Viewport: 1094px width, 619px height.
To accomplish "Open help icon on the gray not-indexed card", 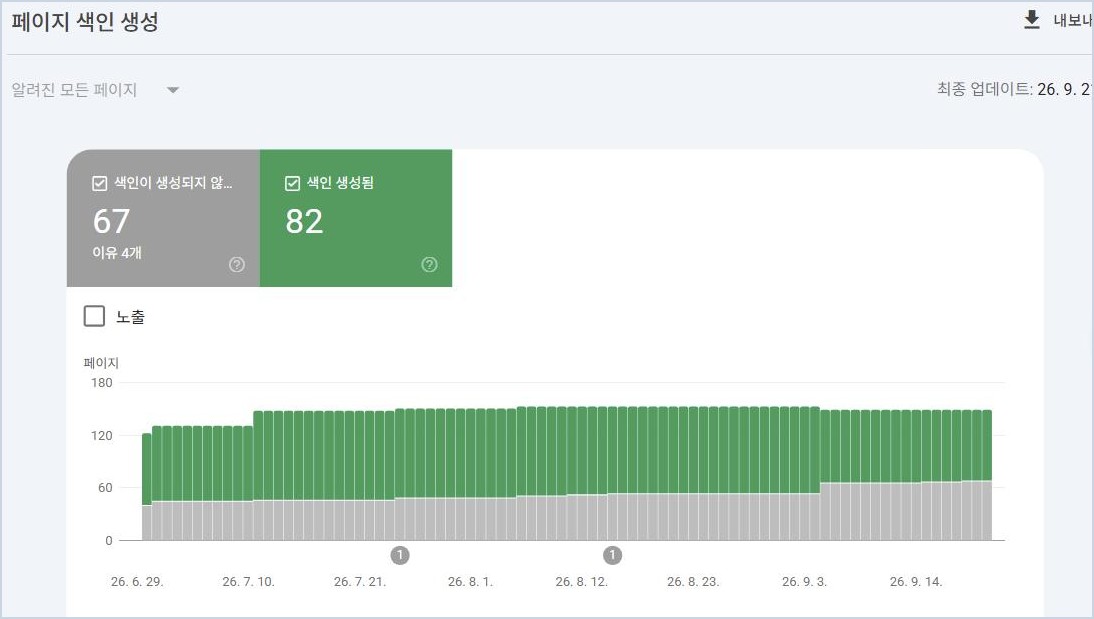I will (237, 264).
